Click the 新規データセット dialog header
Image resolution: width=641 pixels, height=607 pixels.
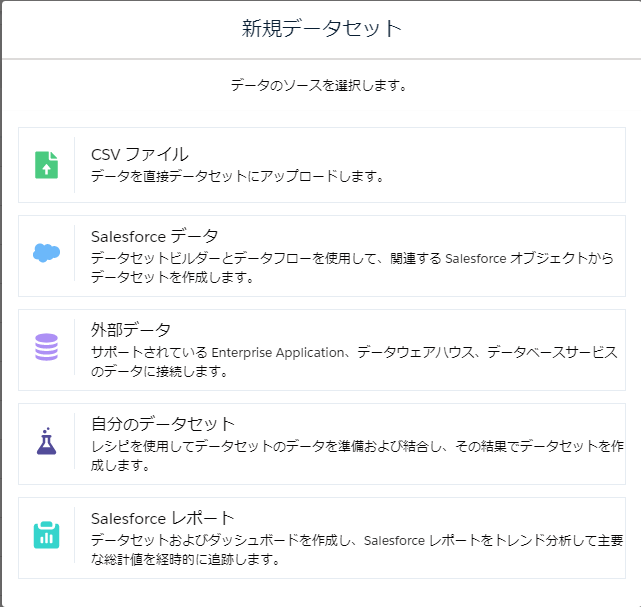click(x=321, y=28)
